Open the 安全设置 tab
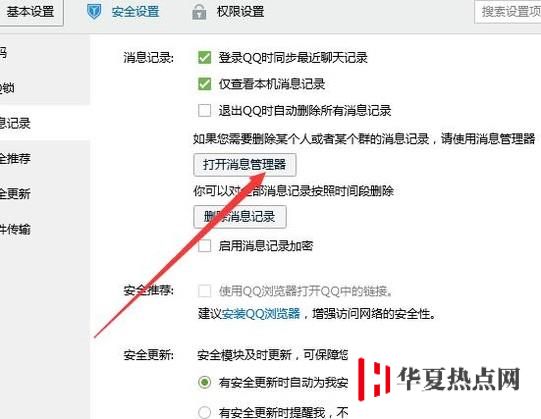541x419 pixels. click(x=135, y=12)
